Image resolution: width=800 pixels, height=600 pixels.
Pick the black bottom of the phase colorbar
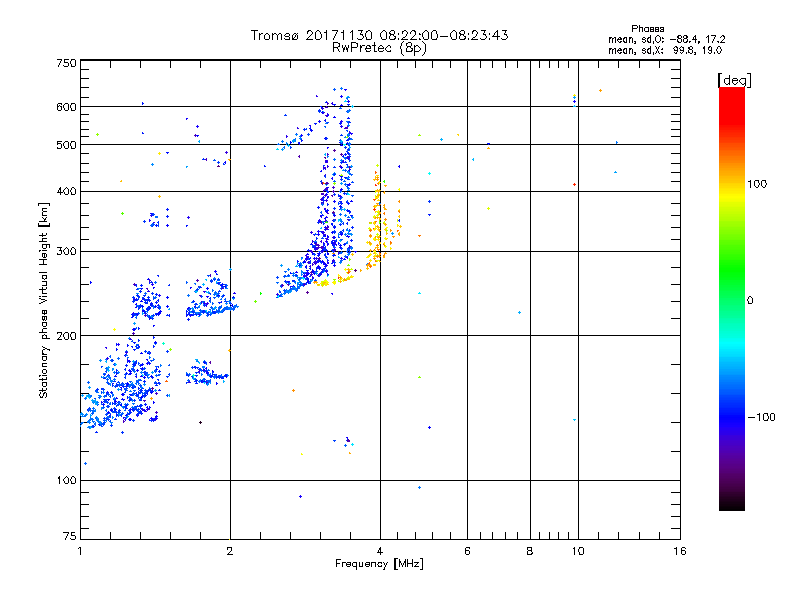[732, 503]
